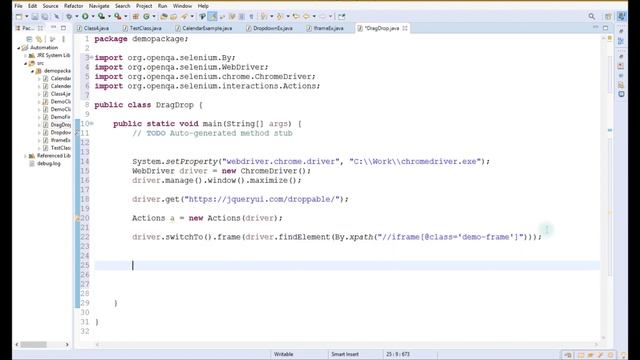The height and width of the screenshot is (360, 640).
Task: Switch to TestClass.java editor tab
Action: point(142,28)
